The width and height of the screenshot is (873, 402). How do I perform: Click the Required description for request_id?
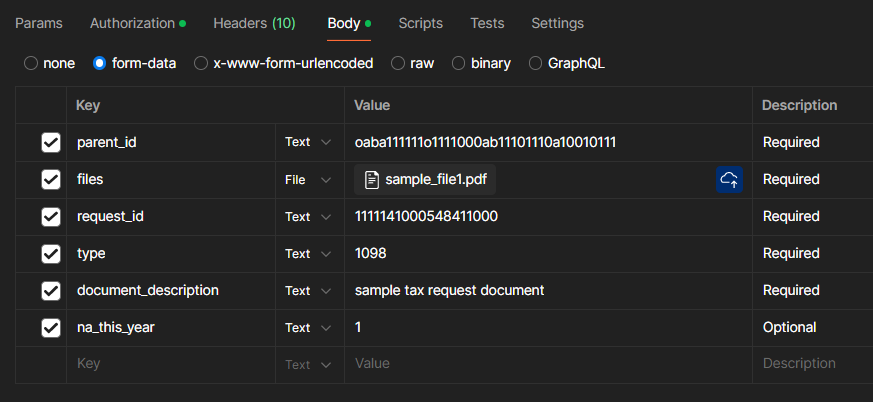[791, 217]
